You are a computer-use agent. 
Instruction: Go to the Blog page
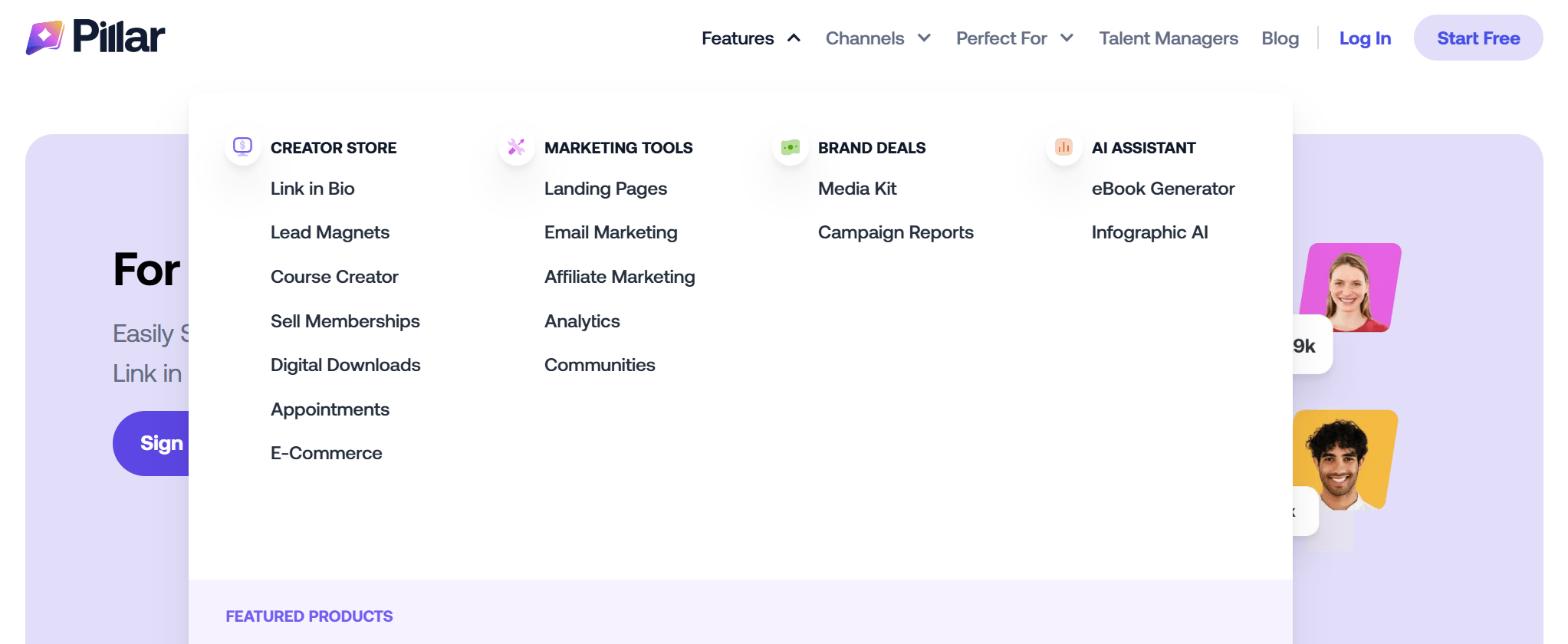coord(1280,38)
